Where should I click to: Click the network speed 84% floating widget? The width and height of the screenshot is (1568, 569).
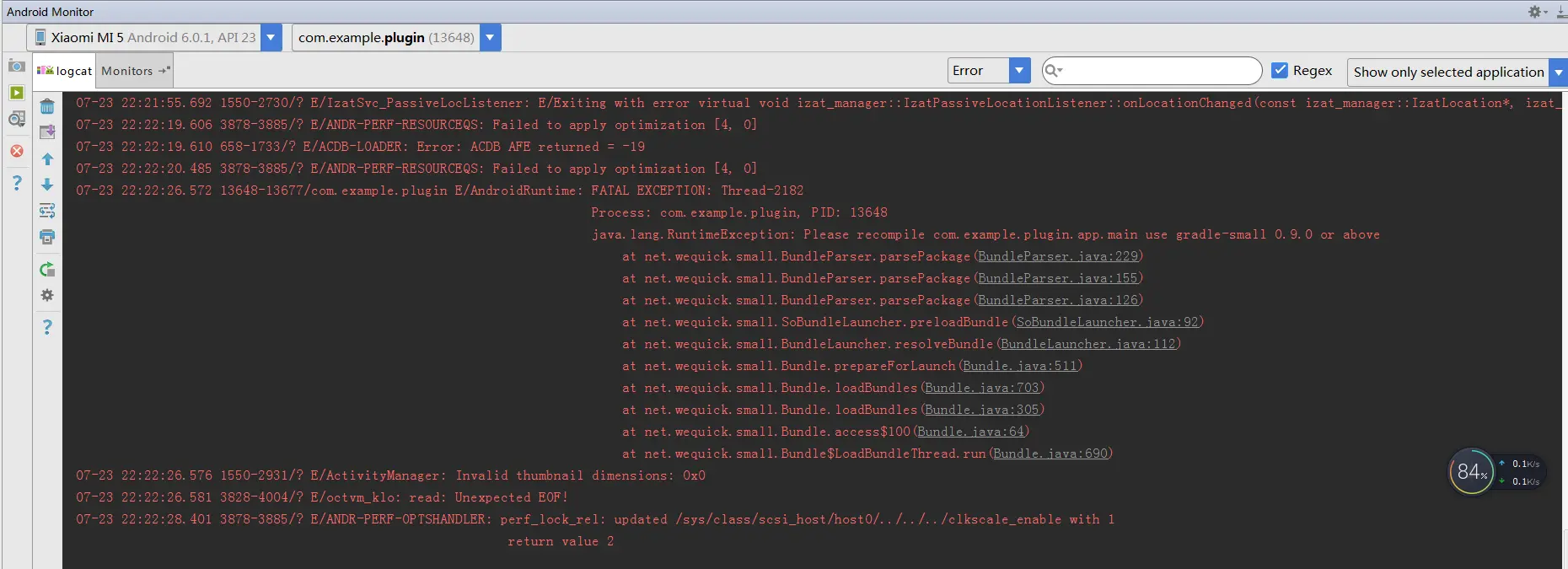1495,472
